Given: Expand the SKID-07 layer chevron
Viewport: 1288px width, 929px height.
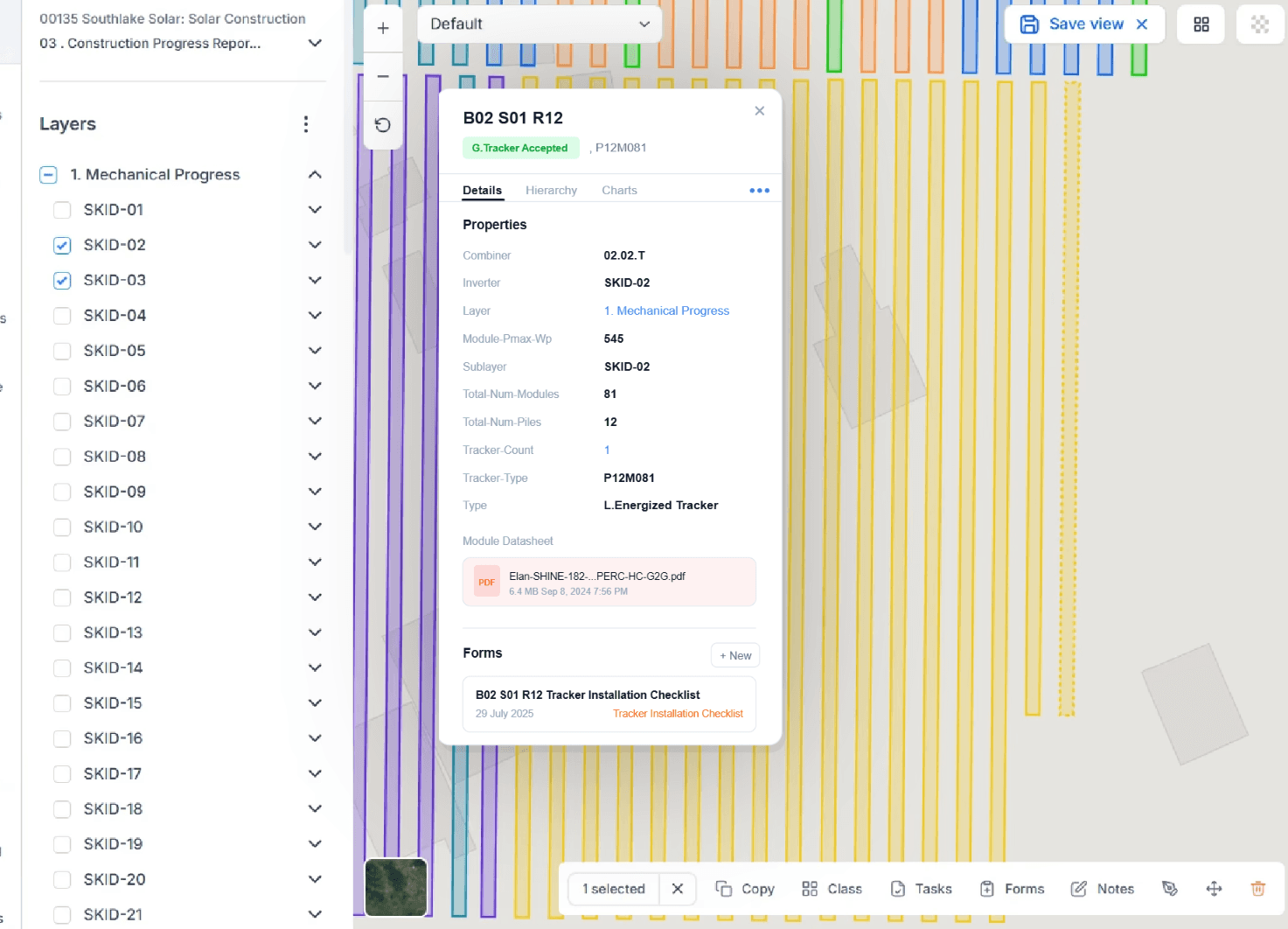Looking at the screenshot, I should point(316,421).
